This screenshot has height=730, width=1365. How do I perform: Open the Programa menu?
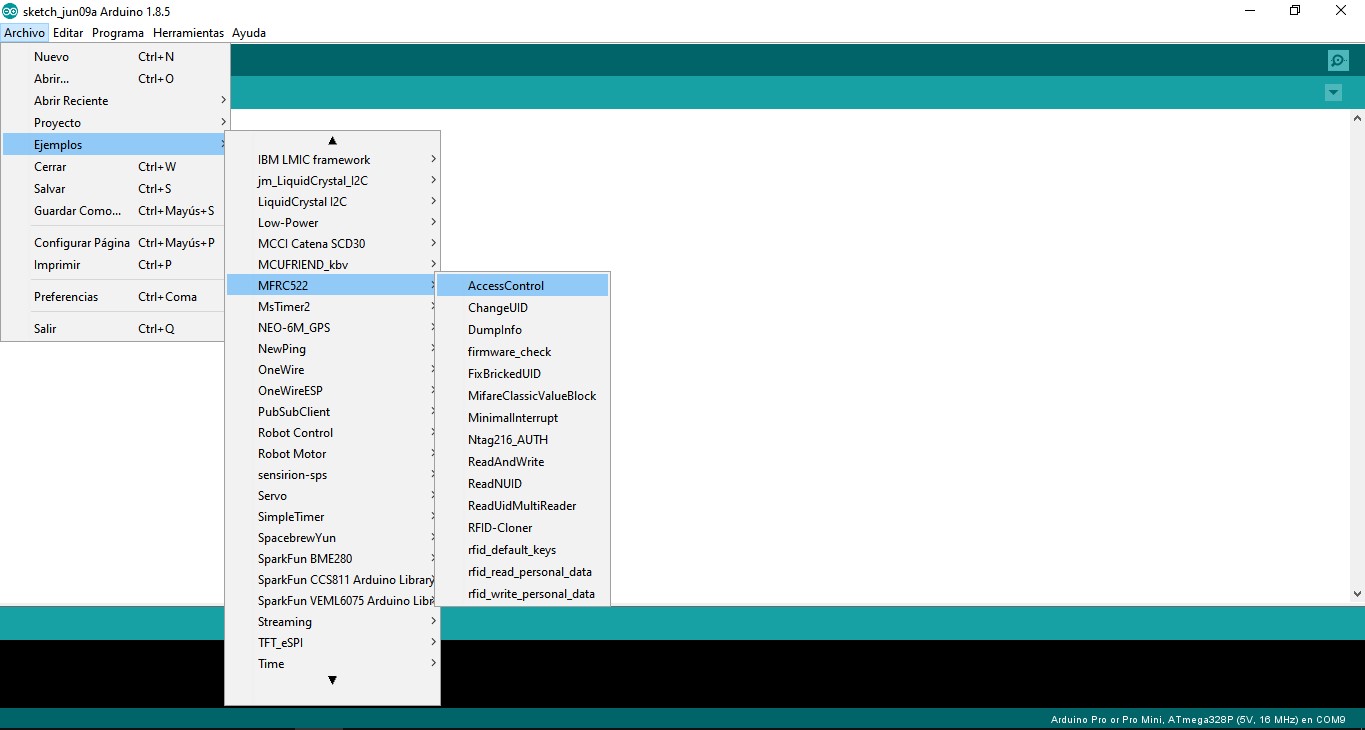tap(118, 33)
